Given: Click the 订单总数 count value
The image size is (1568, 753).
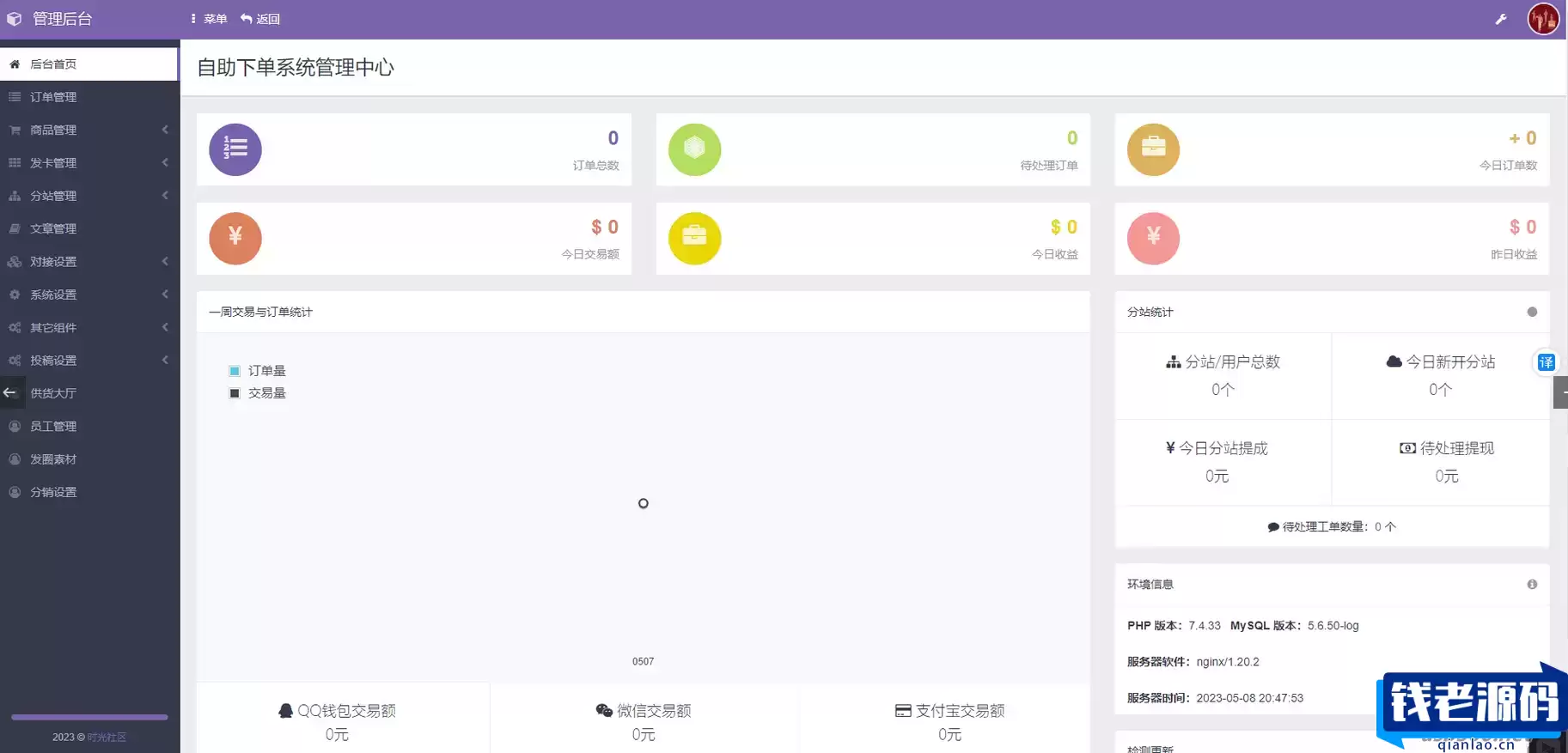Looking at the screenshot, I should coord(613,138).
